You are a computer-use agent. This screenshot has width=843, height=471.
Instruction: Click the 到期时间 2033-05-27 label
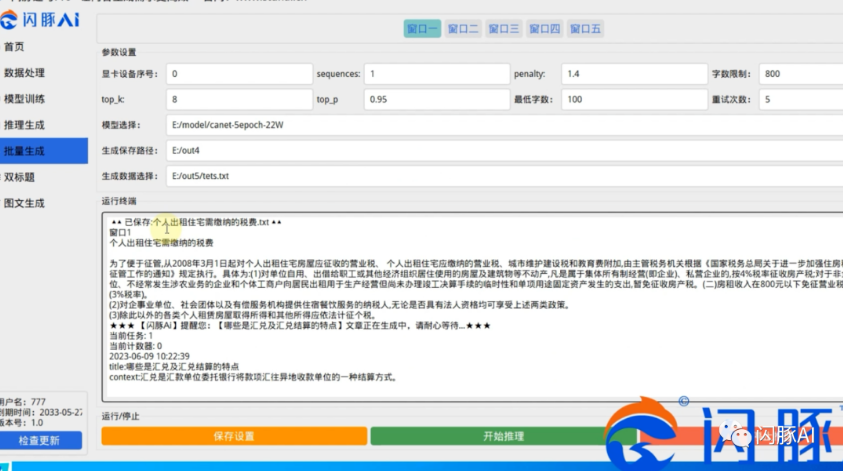click(41, 412)
